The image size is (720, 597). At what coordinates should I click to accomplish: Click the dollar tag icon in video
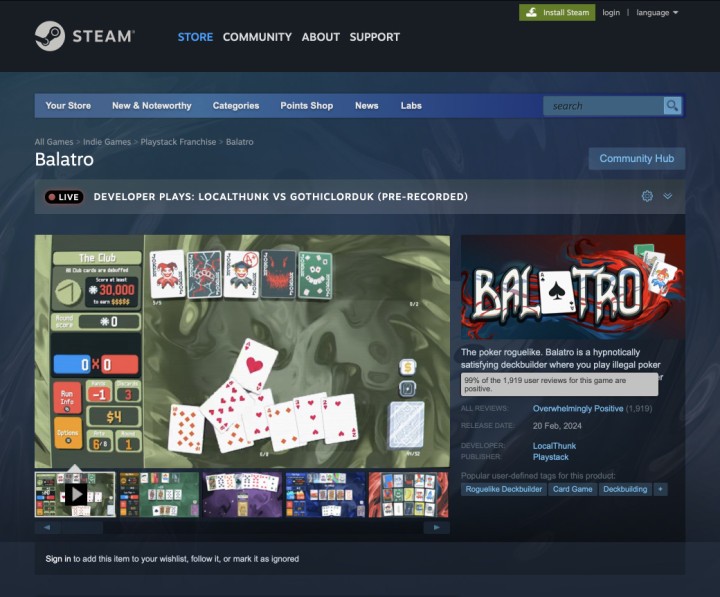click(x=407, y=367)
